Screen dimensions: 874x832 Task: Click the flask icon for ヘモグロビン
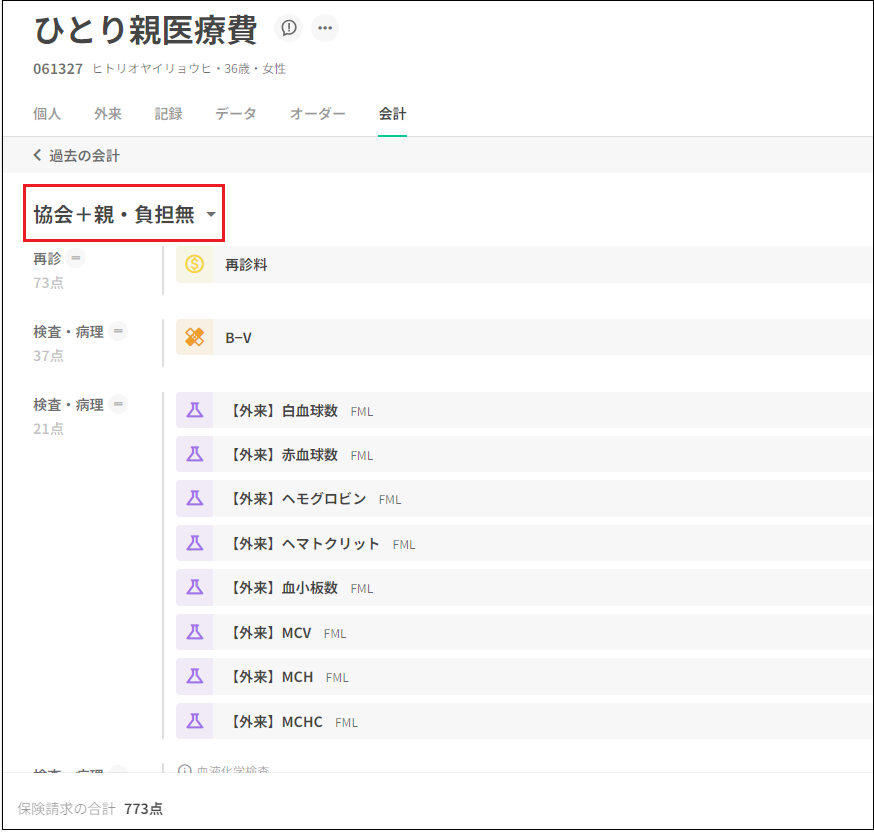pos(195,499)
